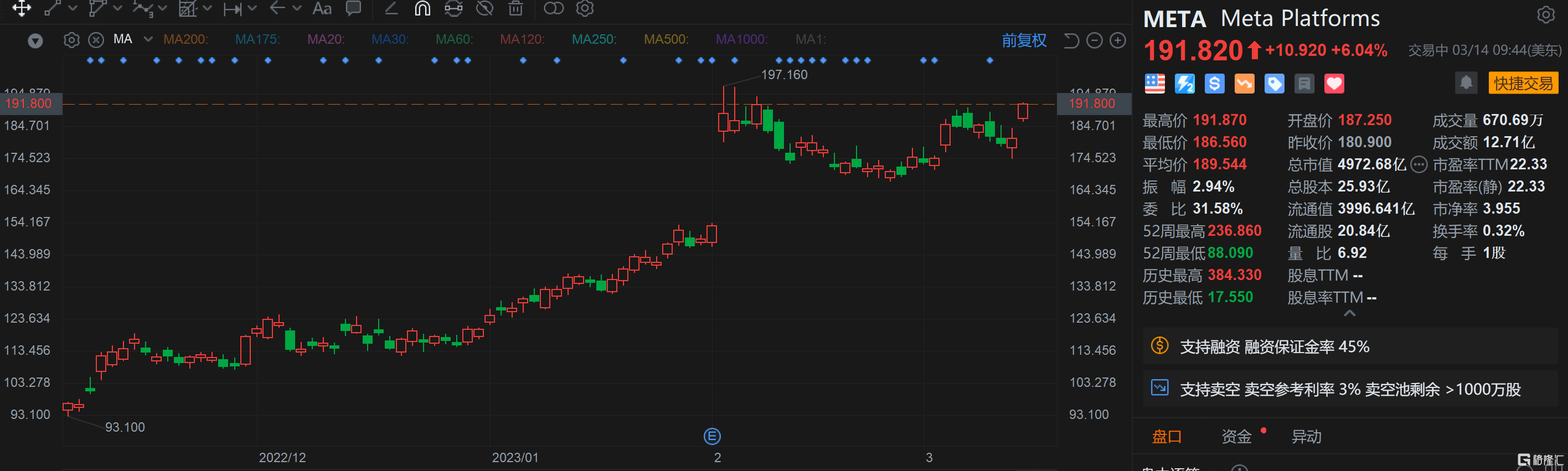The height and width of the screenshot is (471, 1568).
Task: Toggle the red heart favorite icon
Action: 1334,84
